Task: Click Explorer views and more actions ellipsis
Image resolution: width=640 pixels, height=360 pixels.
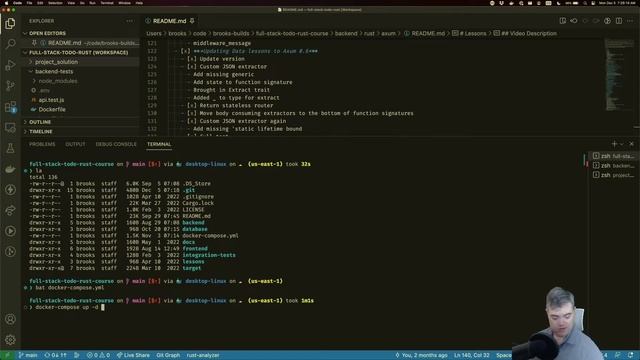Action: click(x=129, y=21)
